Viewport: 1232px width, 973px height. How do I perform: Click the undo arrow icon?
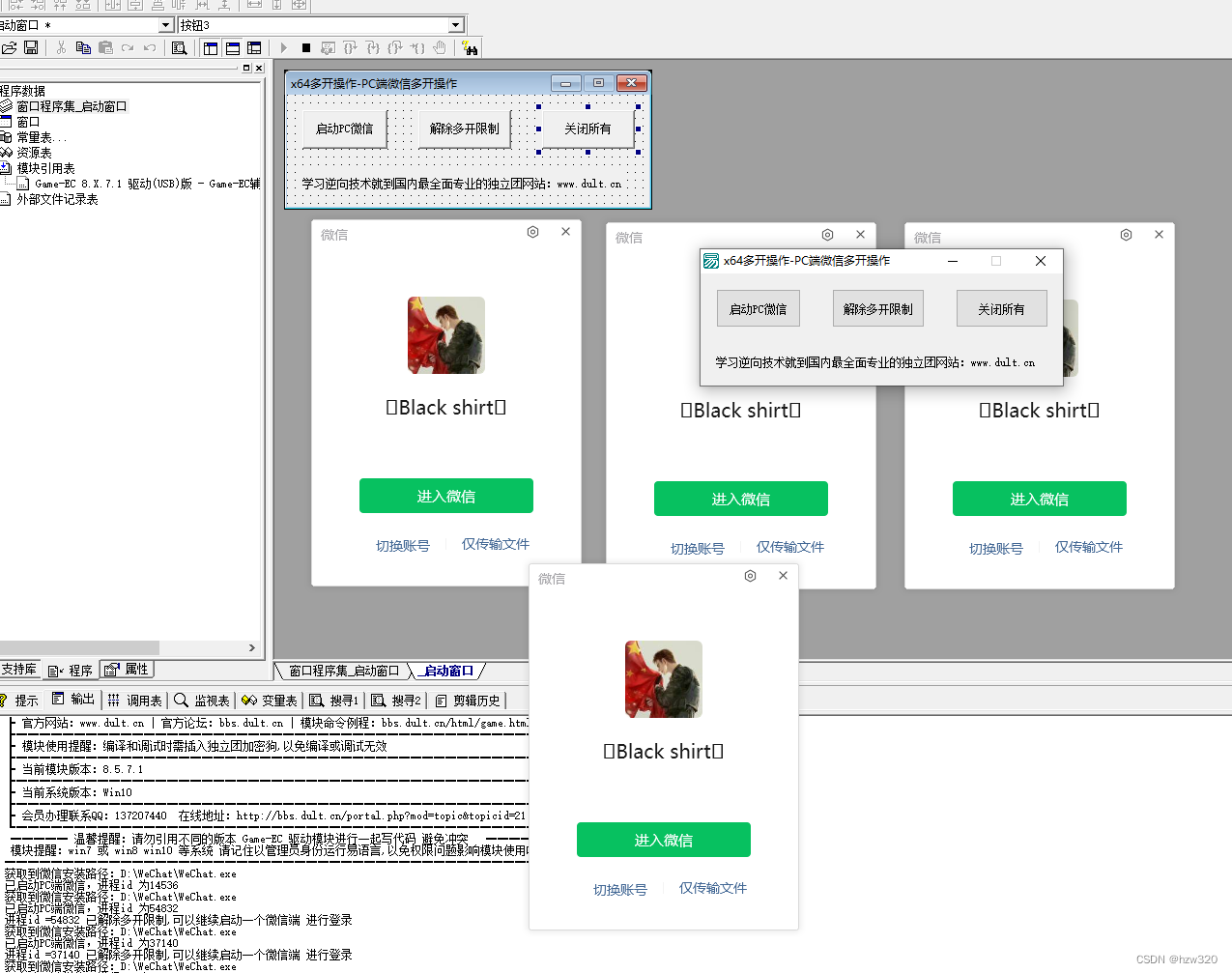click(150, 47)
